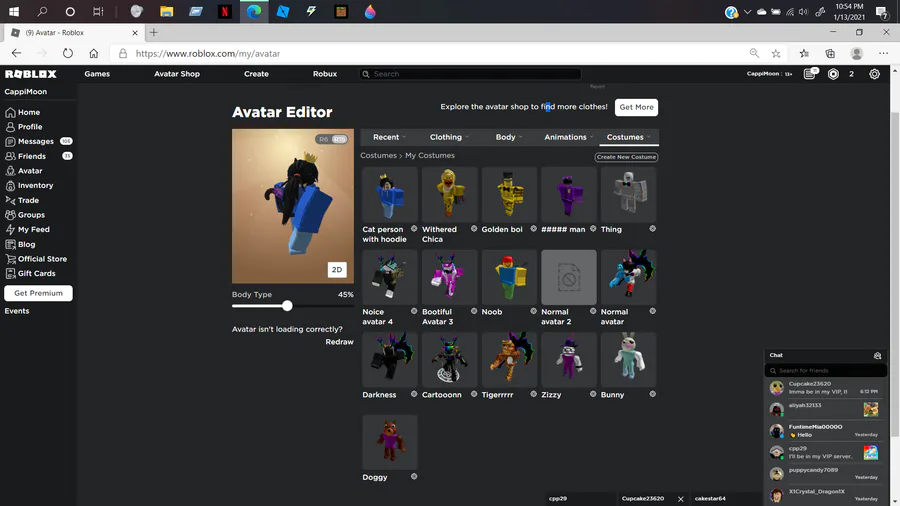Click the Get Premium button
The height and width of the screenshot is (506, 900).
pyautogui.click(x=38, y=293)
